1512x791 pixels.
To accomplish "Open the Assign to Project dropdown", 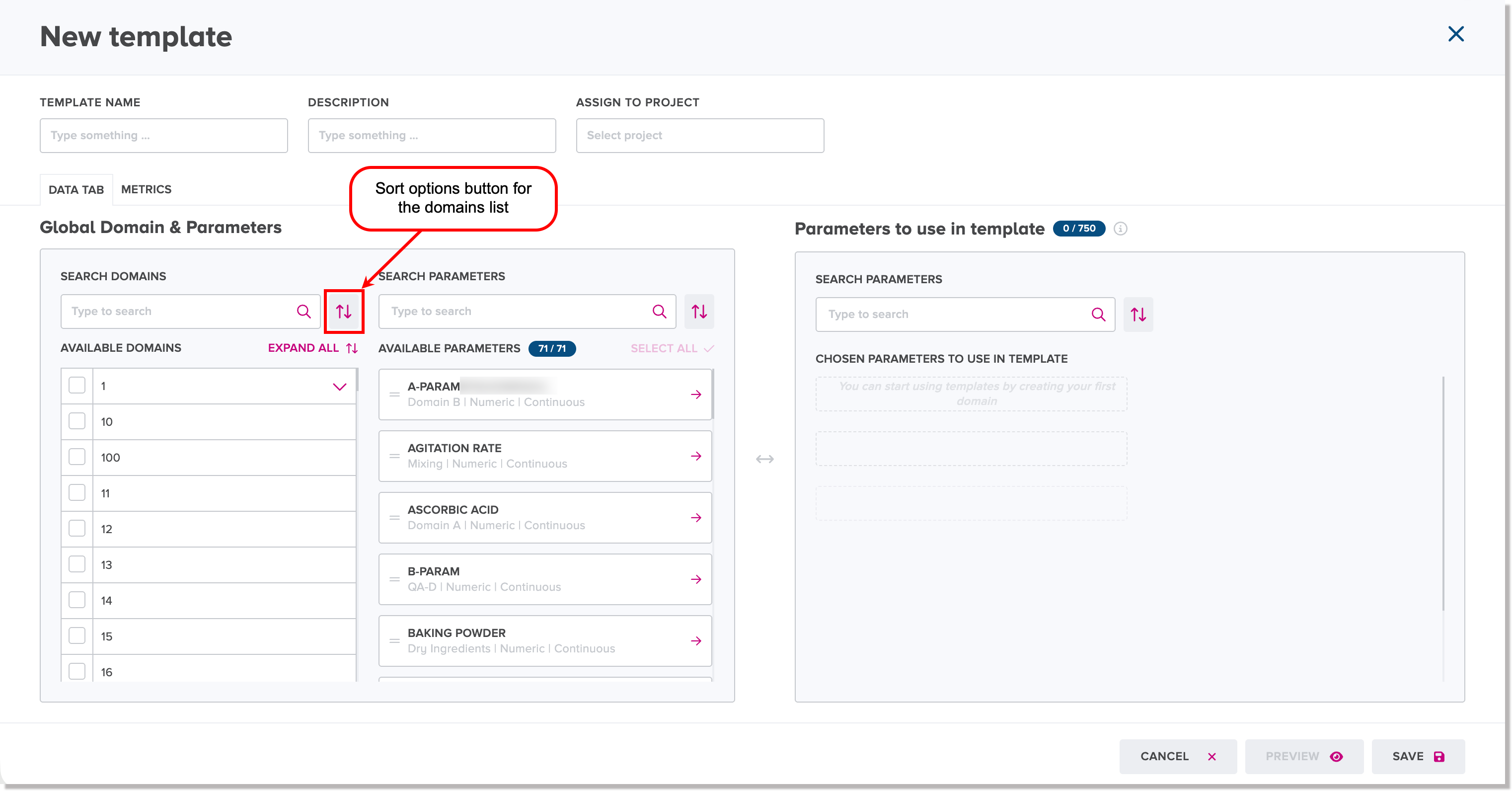I will coord(700,136).
